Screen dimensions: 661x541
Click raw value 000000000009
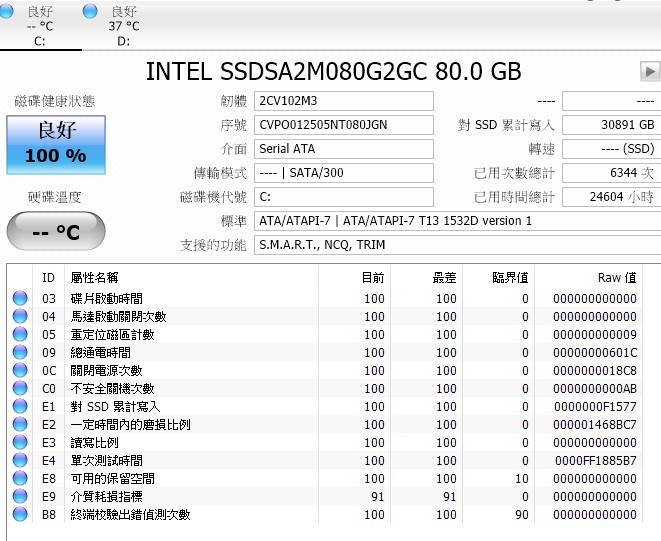(x=595, y=335)
